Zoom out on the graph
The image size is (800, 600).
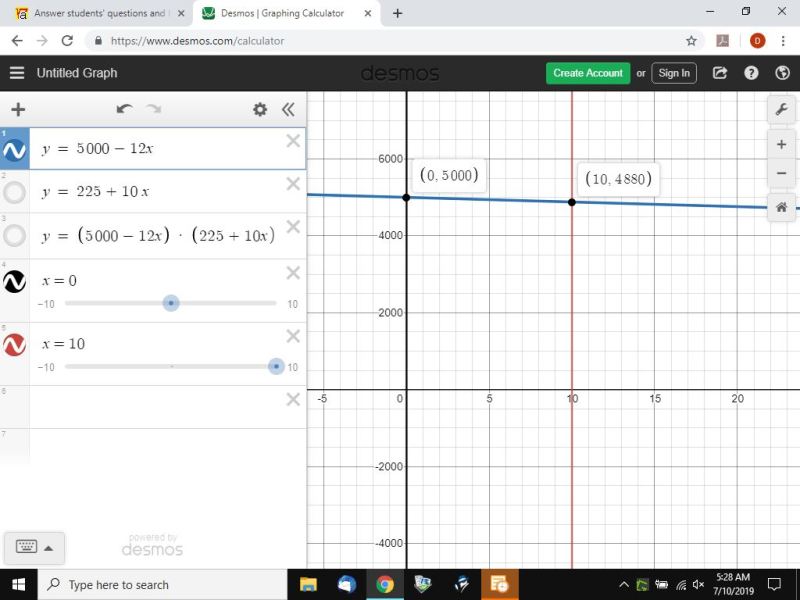coord(781,173)
